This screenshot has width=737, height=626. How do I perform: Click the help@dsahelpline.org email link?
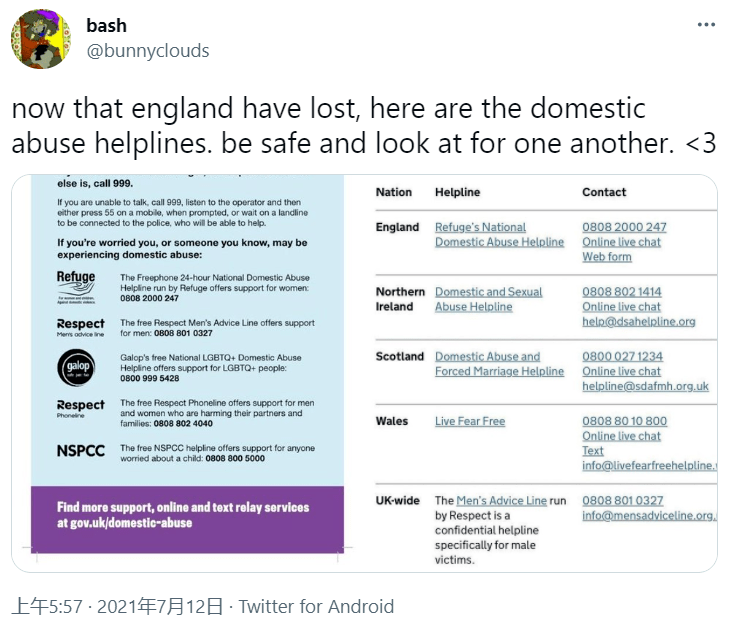(638, 321)
